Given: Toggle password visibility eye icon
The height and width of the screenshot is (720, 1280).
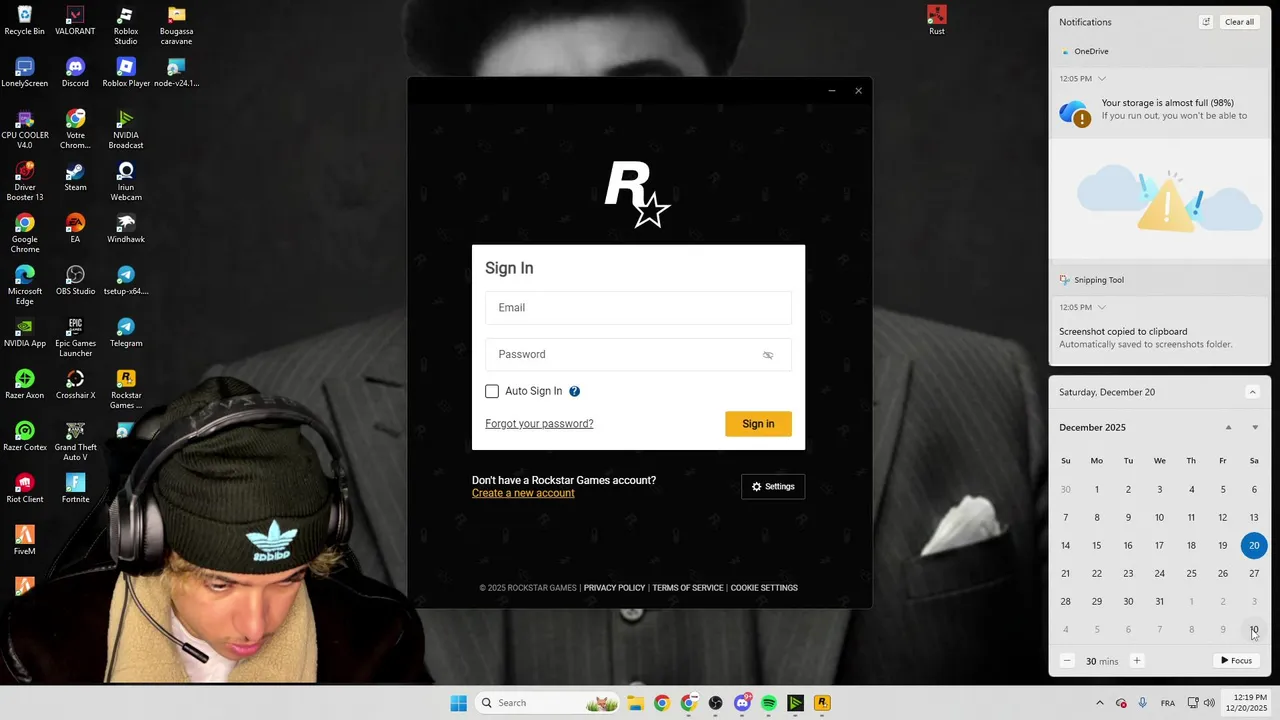Looking at the screenshot, I should [768, 355].
